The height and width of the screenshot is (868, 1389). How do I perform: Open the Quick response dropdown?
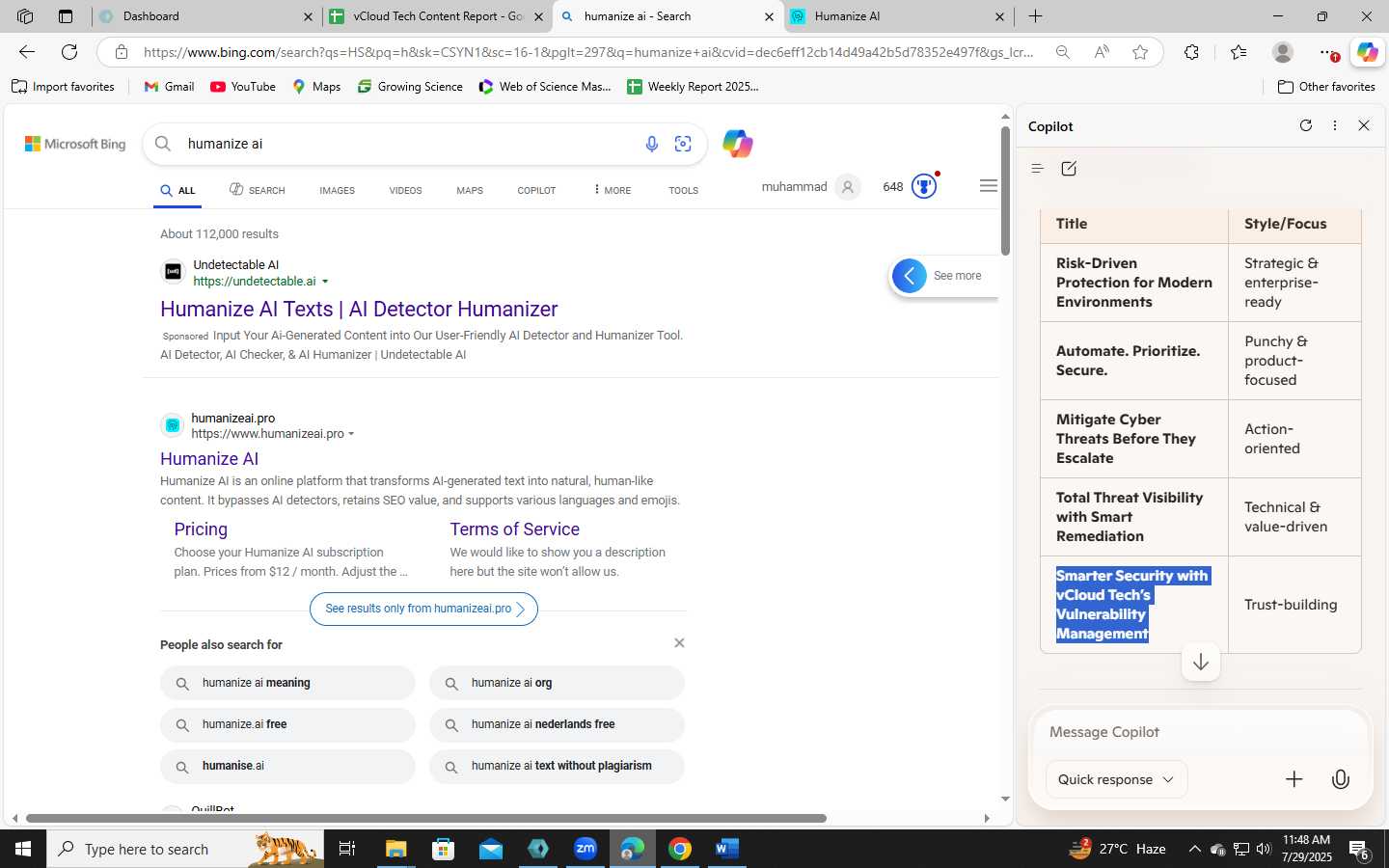pos(1116,779)
